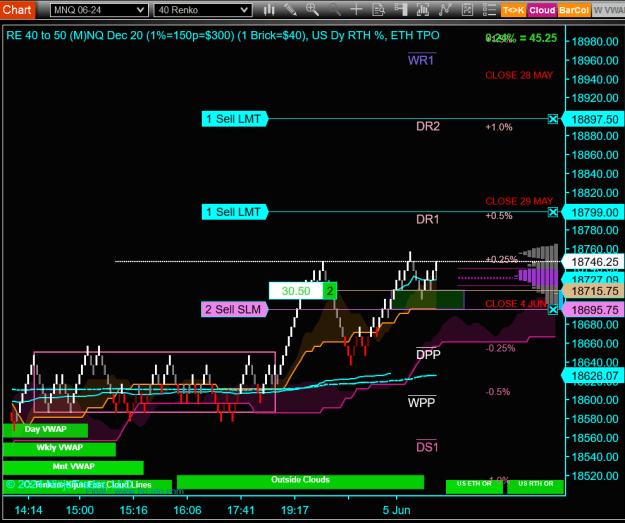Image resolution: width=625 pixels, height=523 pixels.
Task: Click the US ETH OR green box
Action: point(474,486)
